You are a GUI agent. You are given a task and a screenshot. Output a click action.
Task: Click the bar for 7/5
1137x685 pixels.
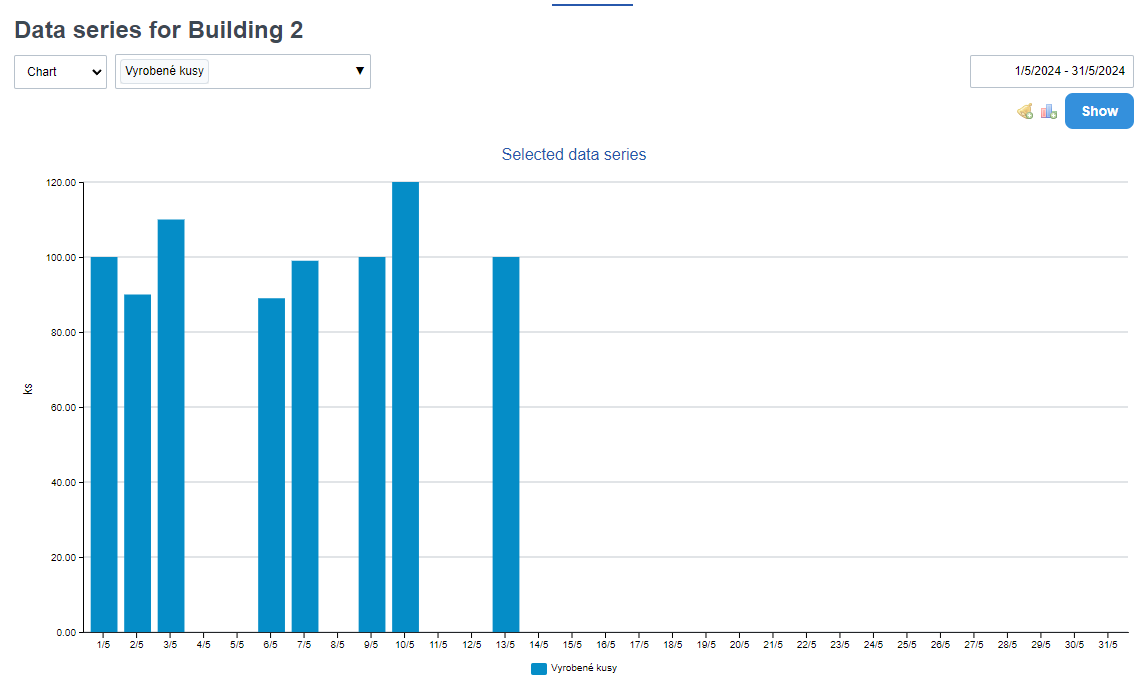click(x=305, y=446)
